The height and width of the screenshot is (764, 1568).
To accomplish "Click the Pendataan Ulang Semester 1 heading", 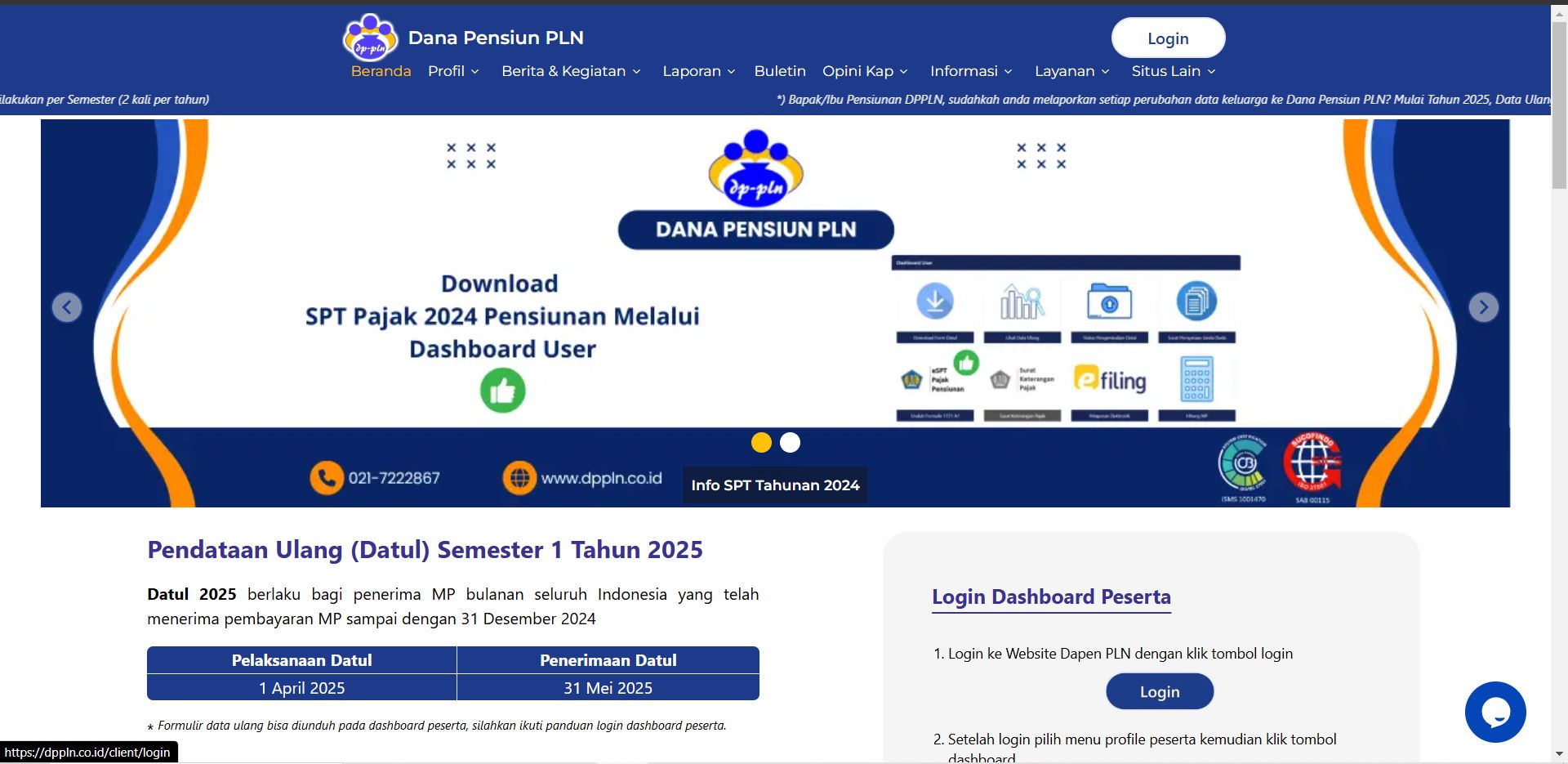I will coord(425,550).
